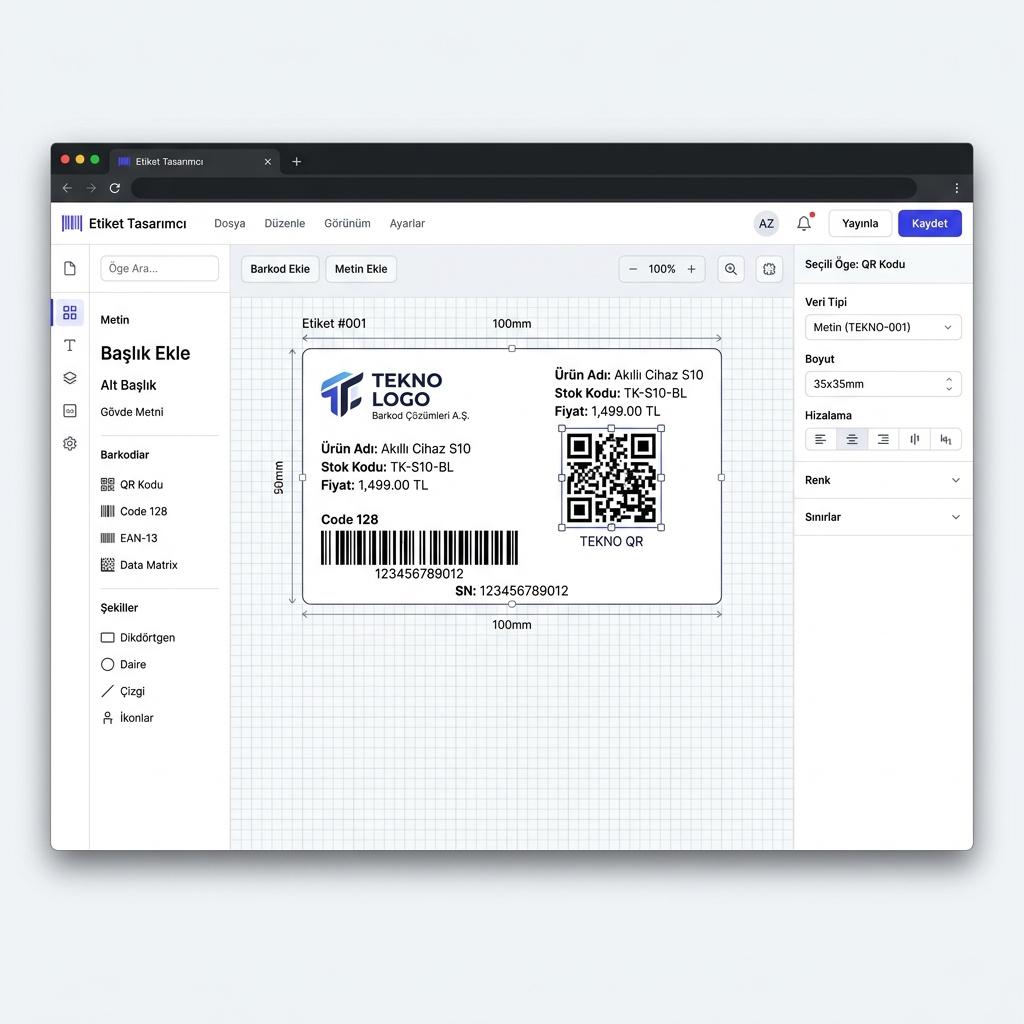Add a Data Matrix element
The height and width of the screenshot is (1024, 1024).
point(140,565)
